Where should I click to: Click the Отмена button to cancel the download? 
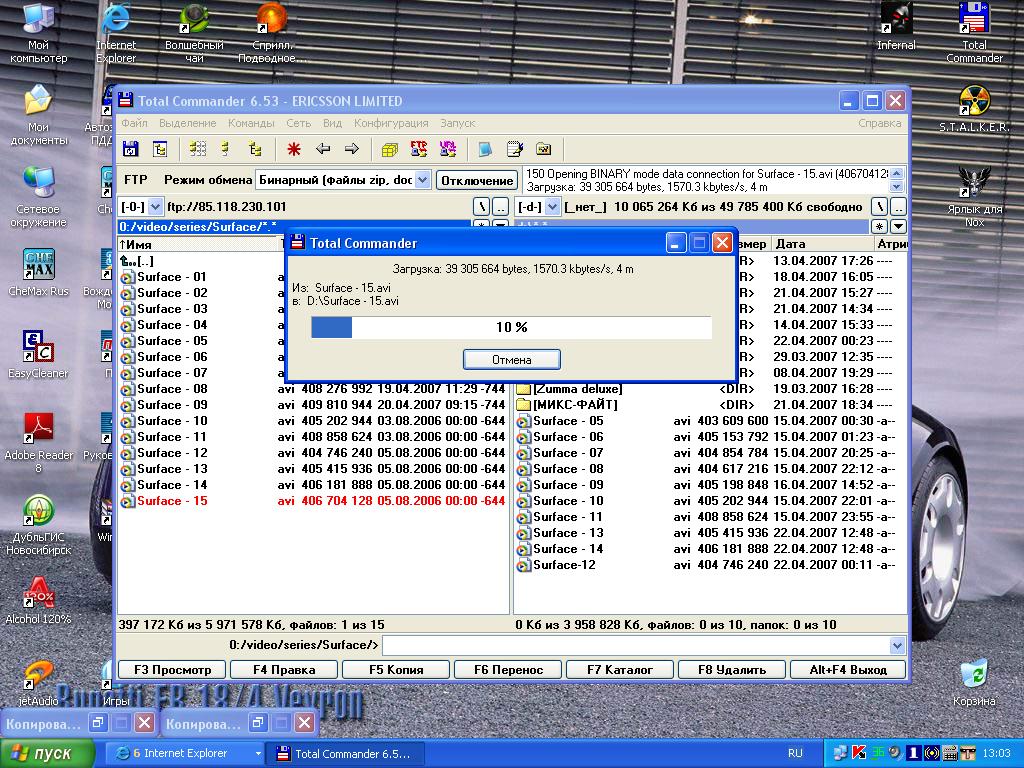(512, 359)
